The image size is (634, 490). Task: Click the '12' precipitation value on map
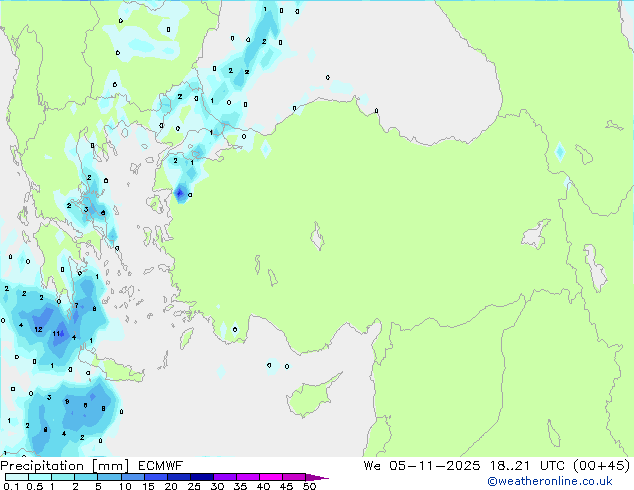(x=38, y=329)
